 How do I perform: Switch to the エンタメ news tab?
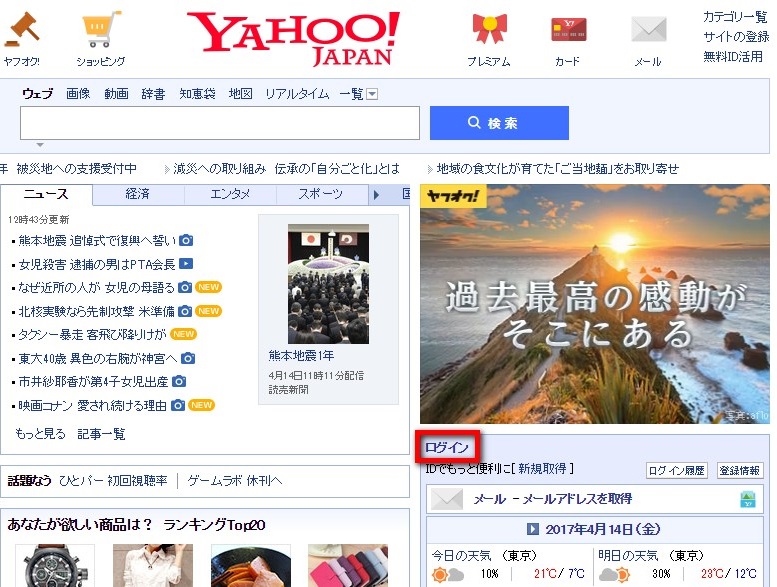[230, 194]
